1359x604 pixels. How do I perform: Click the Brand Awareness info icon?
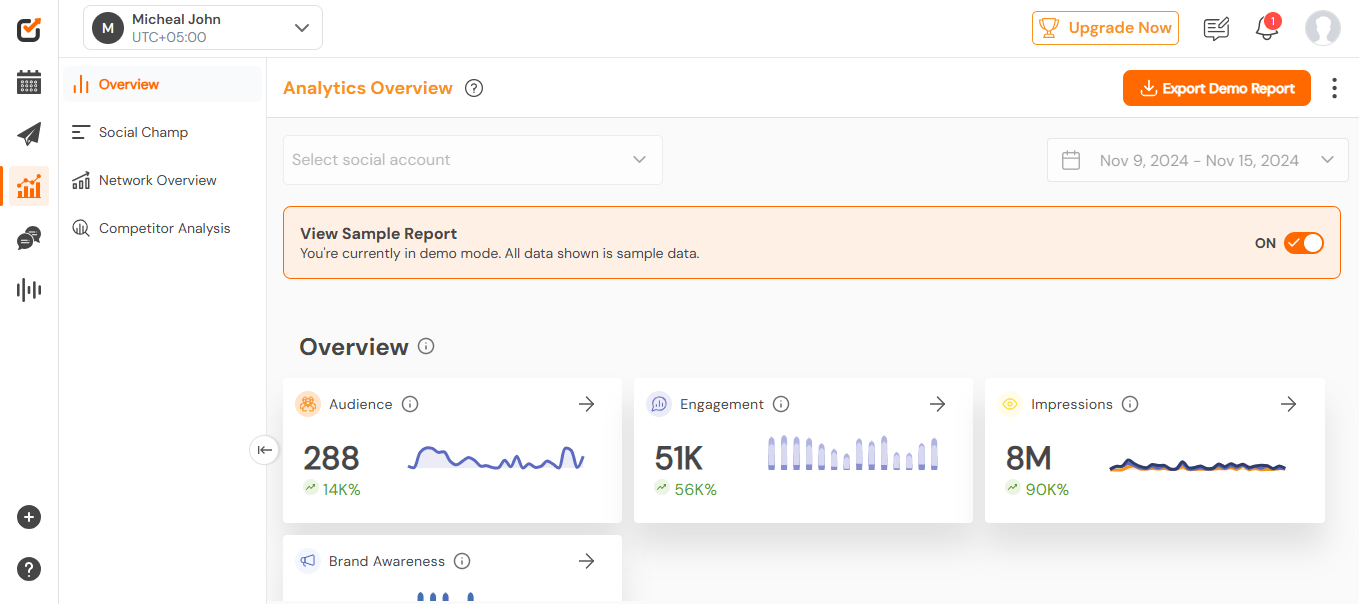[x=462, y=561]
